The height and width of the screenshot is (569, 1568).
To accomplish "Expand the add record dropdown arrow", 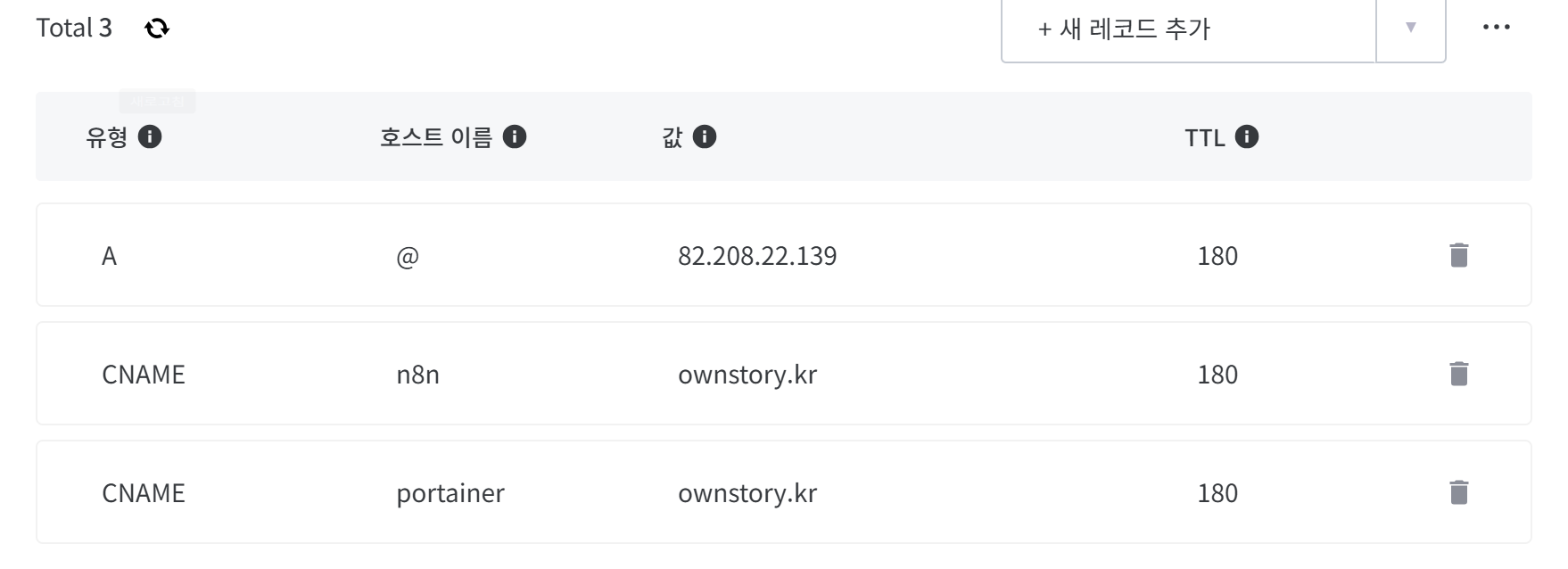I will [x=1410, y=28].
